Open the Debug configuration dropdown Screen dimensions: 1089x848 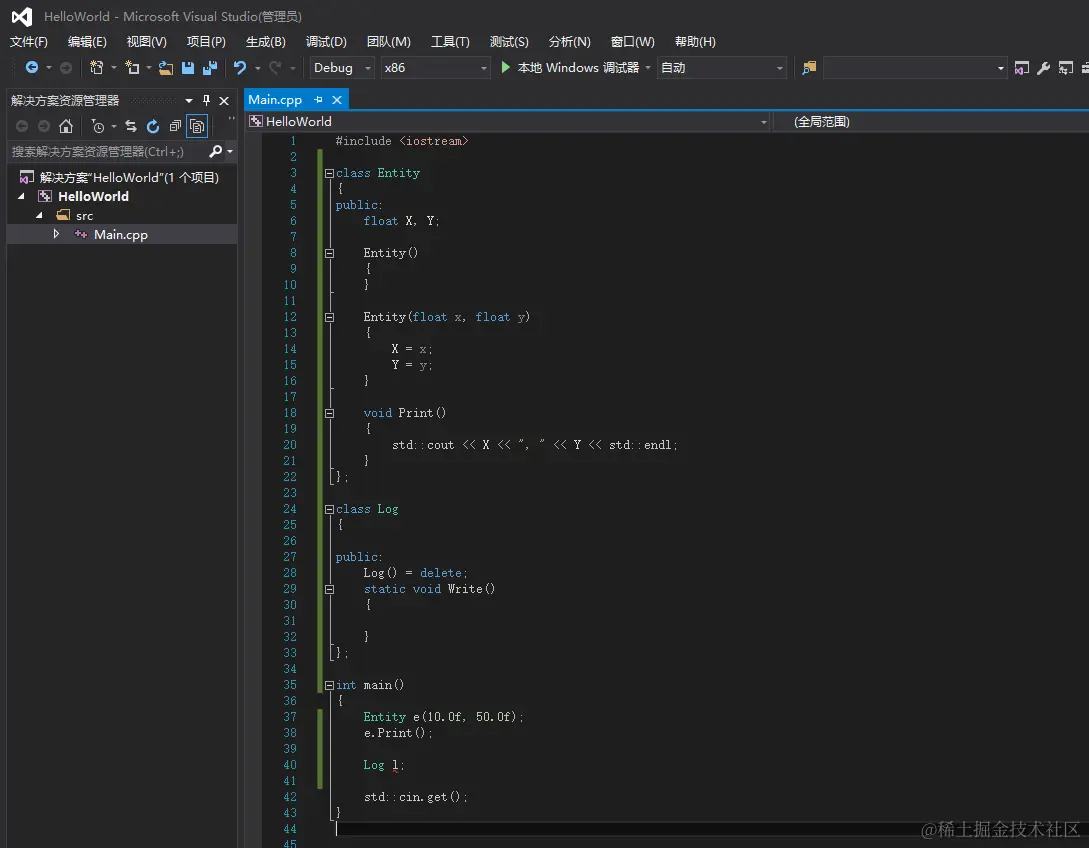click(x=342, y=68)
